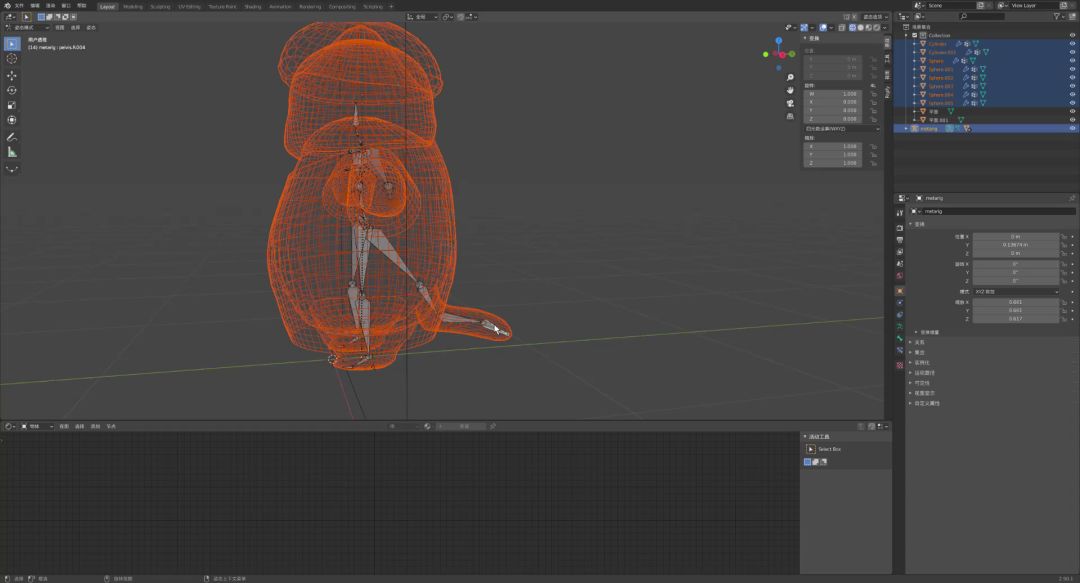Image resolution: width=1080 pixels, height=583 pixels.
Task: Open the Animation workspace tab
Action: coord(280,6)
